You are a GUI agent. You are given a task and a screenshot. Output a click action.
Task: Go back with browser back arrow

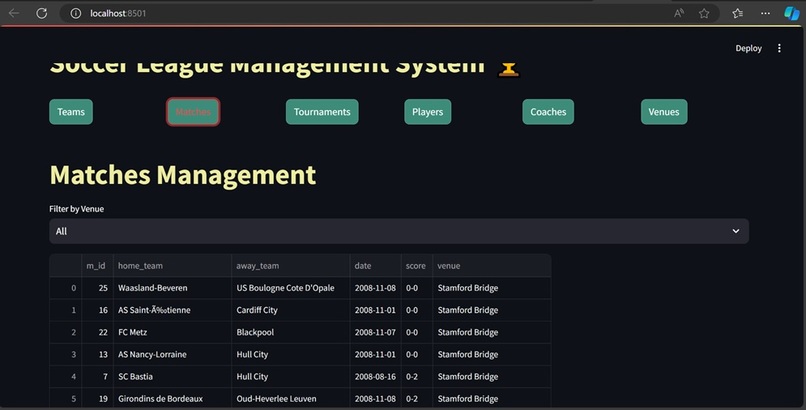click(14, 13)
